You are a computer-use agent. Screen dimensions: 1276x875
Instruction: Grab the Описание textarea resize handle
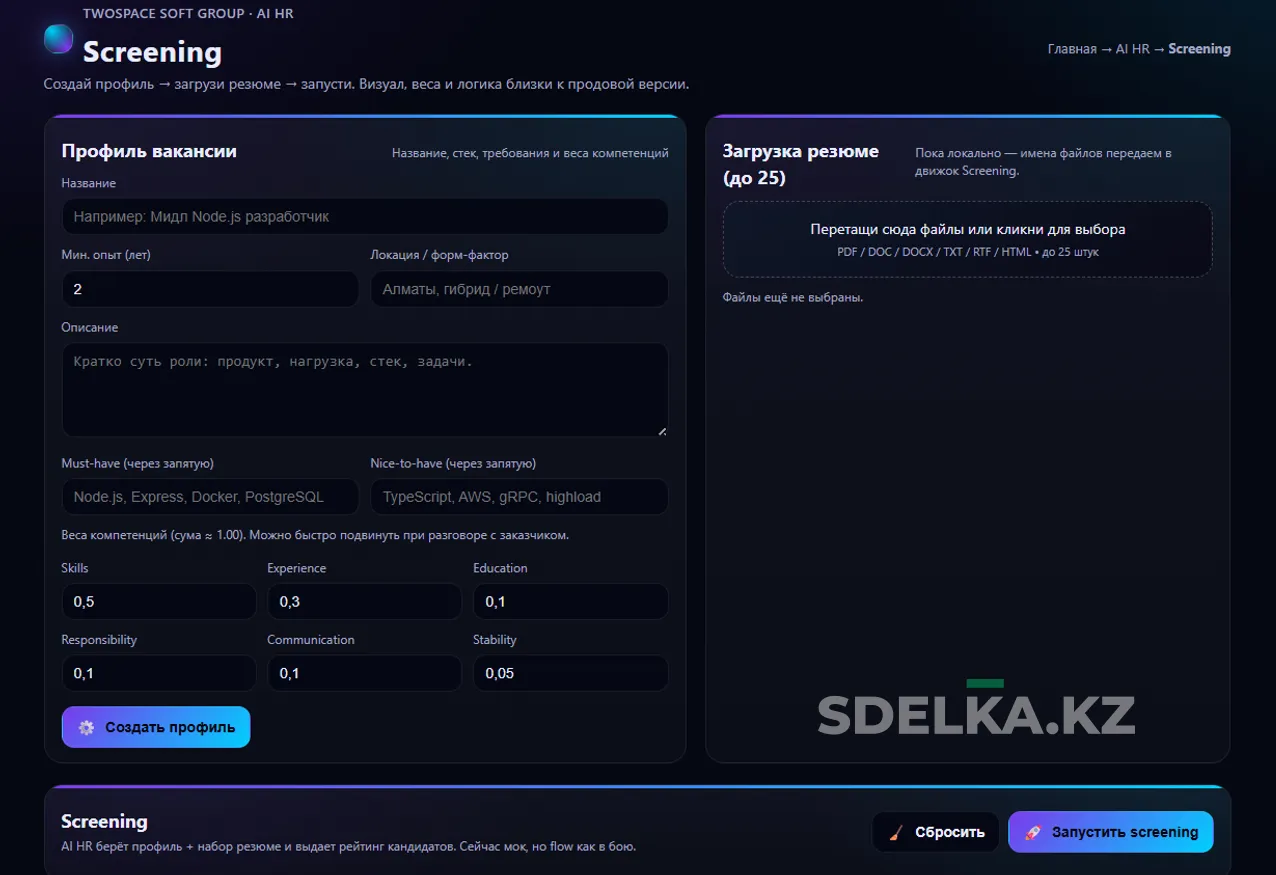pyautogui.click(x=662, y=431)
